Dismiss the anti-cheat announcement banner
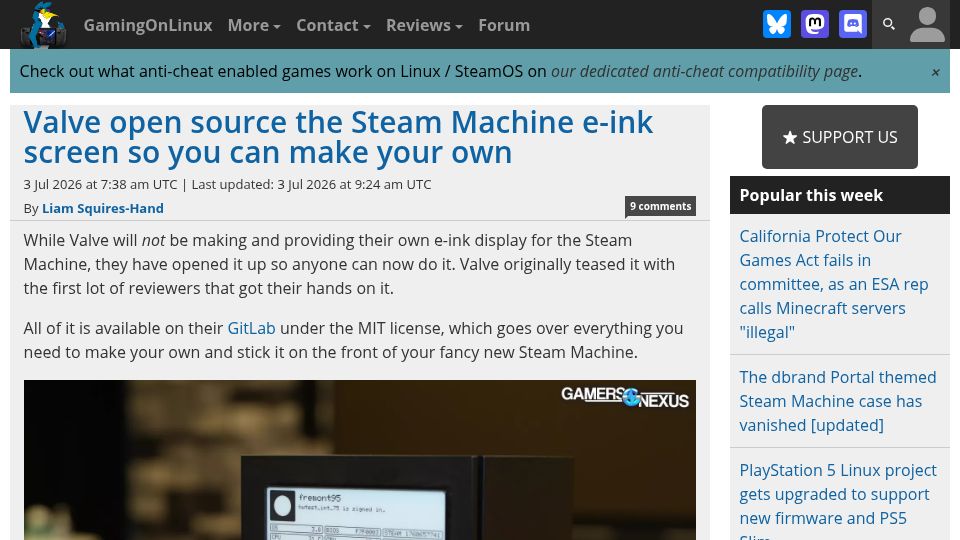The image size is (960, 540). [x=936, y=72]
